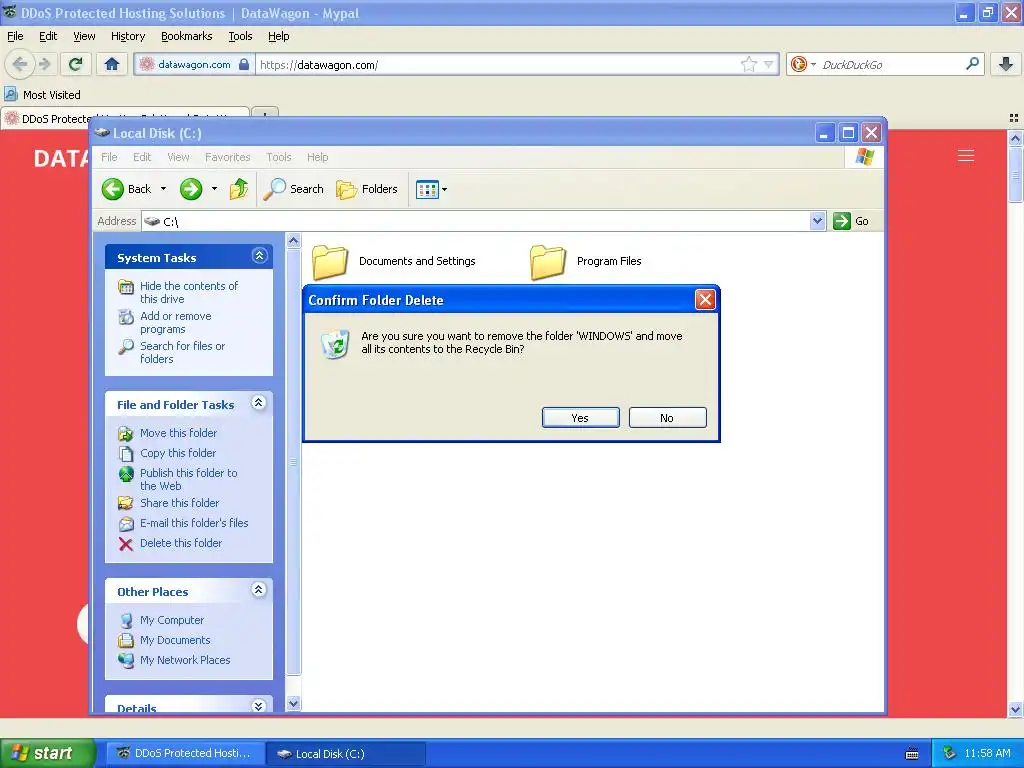Click Share this folder task
This screenshot has height=768, width=1024.
click(180, 503)
